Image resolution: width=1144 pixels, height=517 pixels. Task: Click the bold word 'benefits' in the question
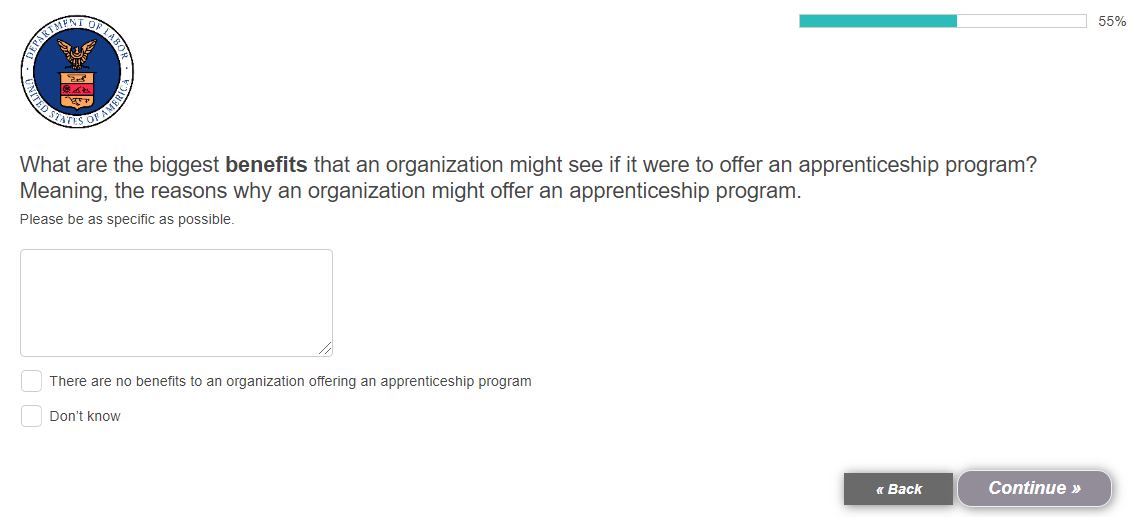(266, 165)
